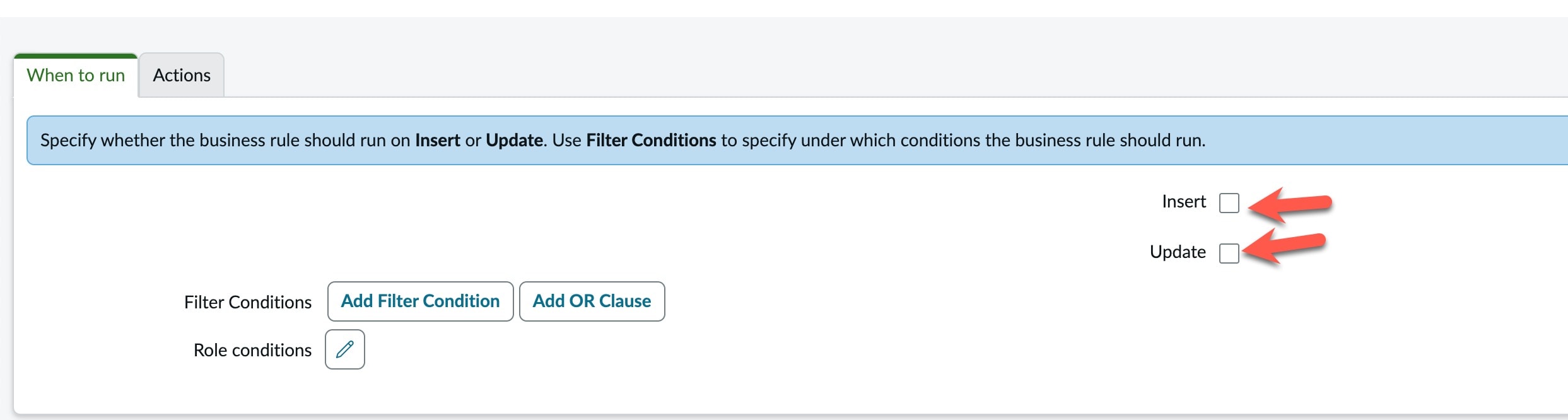The height and width of the screenshot is (420, 1568).
Task: Click the green bar atop the active tab
Action: coord(76,56)
